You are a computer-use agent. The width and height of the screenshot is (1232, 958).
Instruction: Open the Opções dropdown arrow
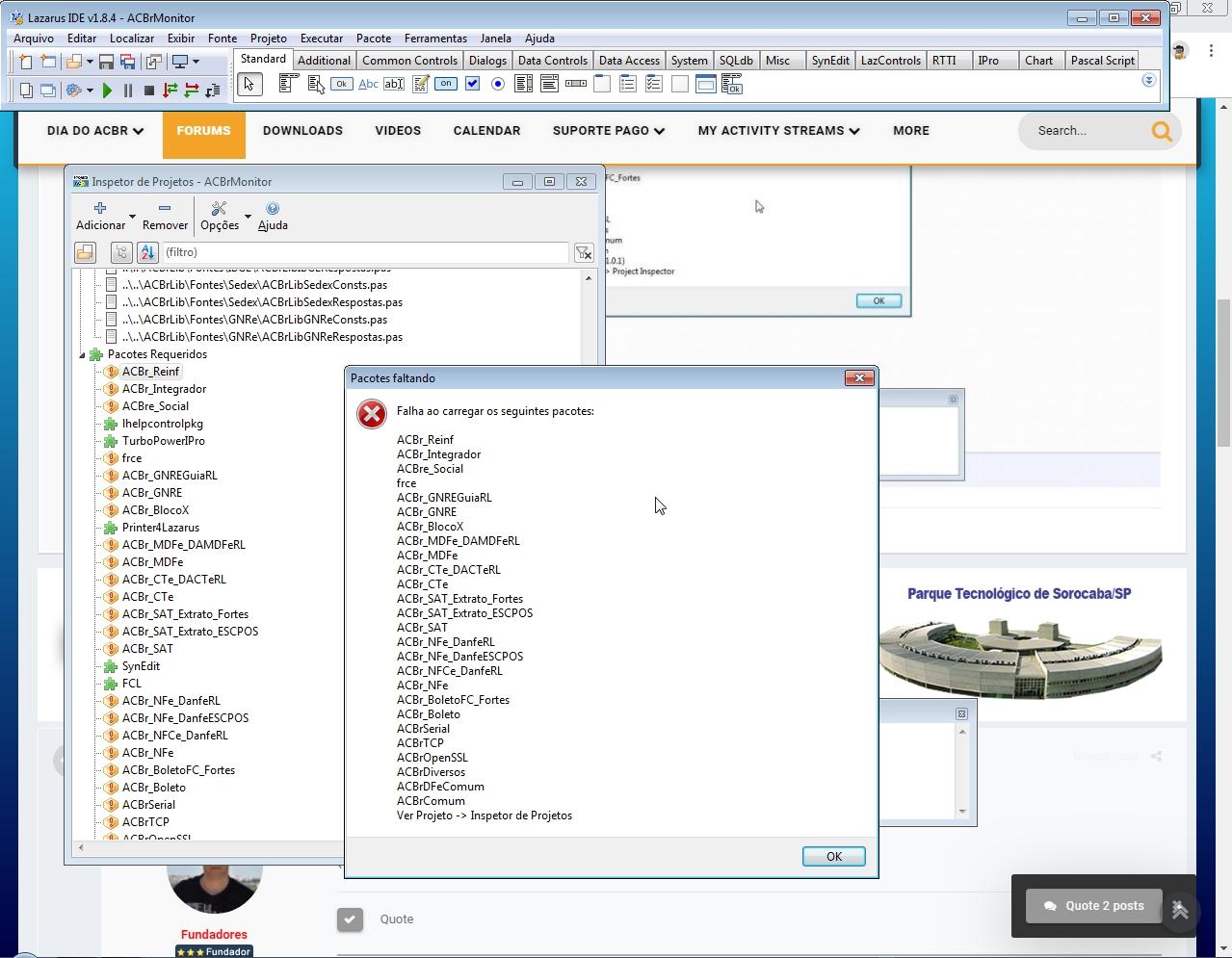(x=248, y=217)
